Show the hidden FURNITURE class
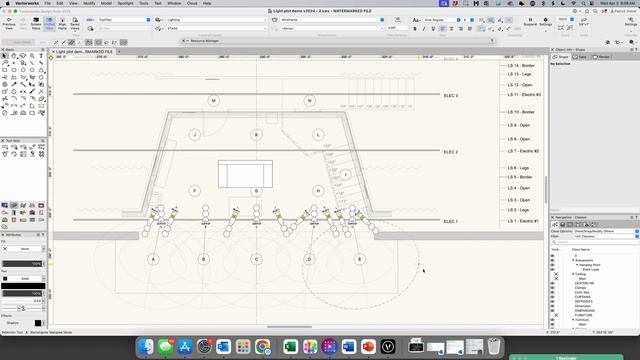 [x=556, y=315]
